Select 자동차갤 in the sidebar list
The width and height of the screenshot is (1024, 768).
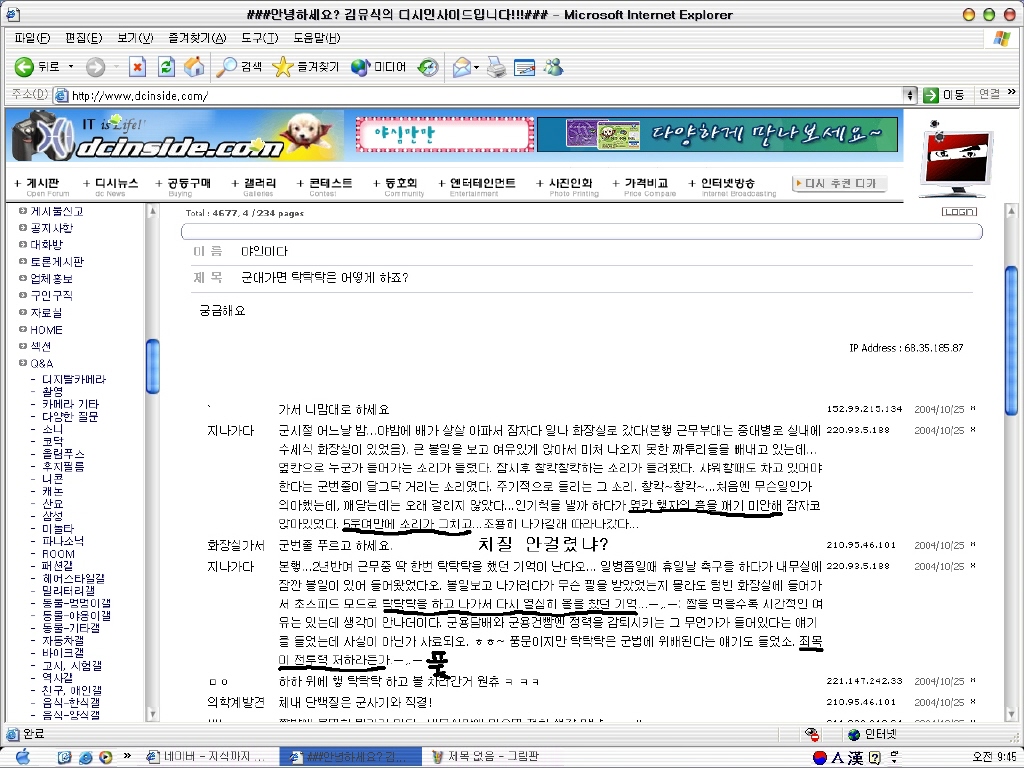click(x=63, y=641)
